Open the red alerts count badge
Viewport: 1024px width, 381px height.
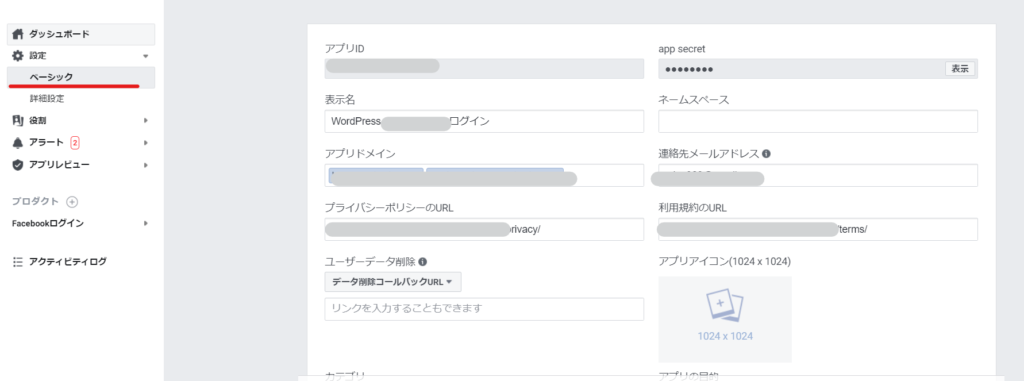[75, 142]
